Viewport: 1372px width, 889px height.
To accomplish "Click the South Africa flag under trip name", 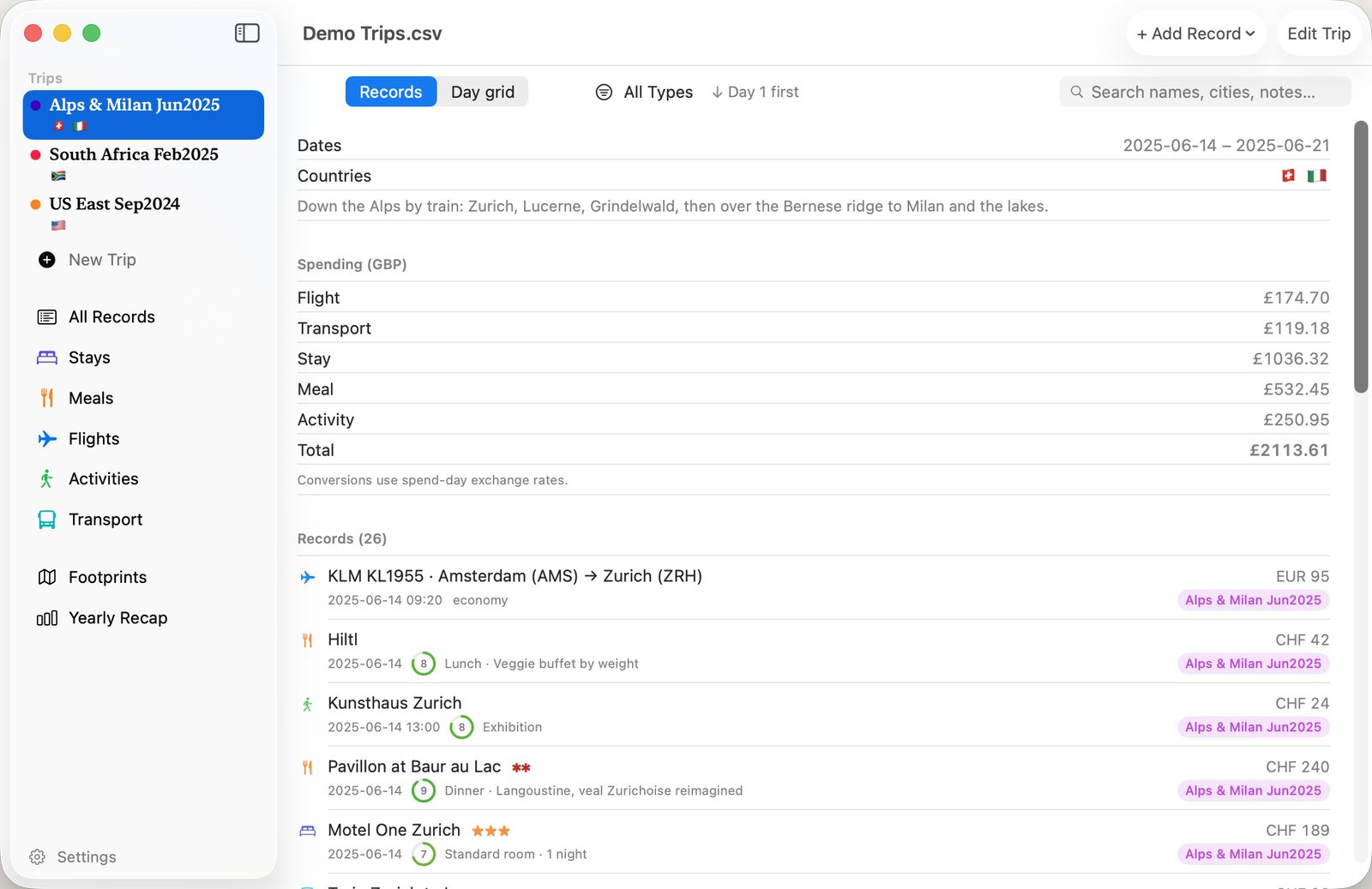I will [x=58, y=176].
